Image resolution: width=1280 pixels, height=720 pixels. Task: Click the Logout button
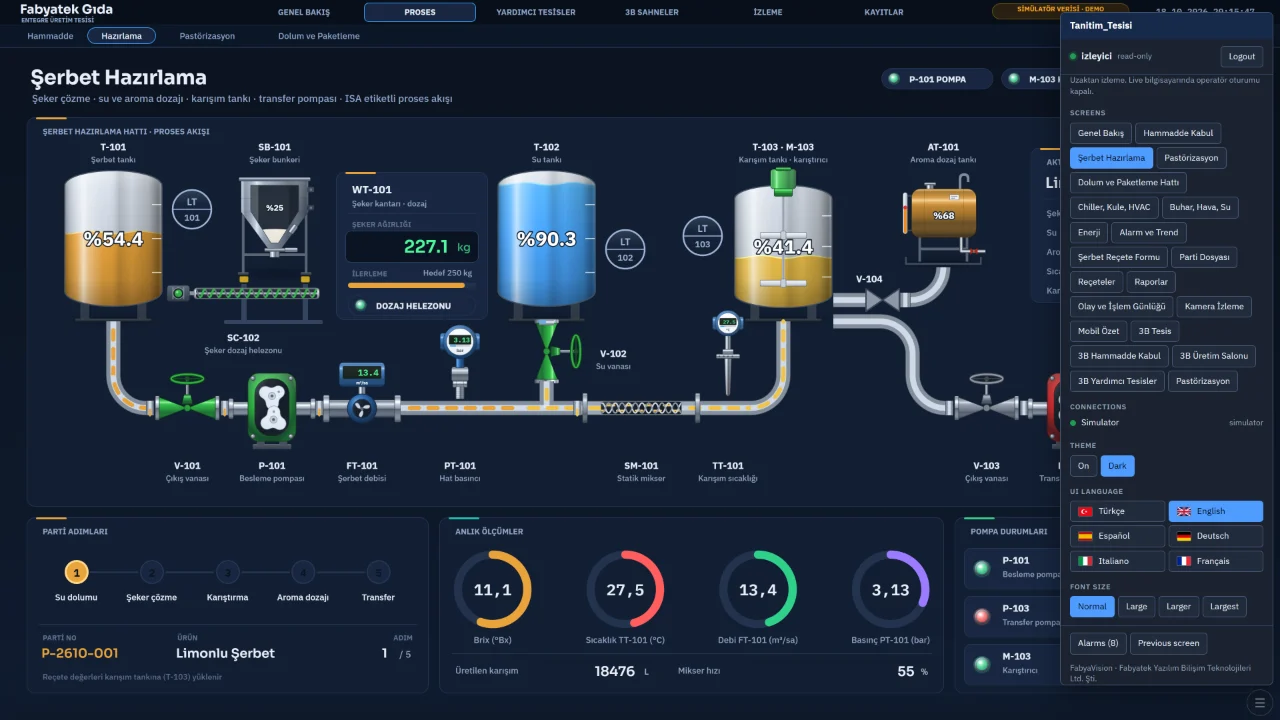(x=1241, y=56)
